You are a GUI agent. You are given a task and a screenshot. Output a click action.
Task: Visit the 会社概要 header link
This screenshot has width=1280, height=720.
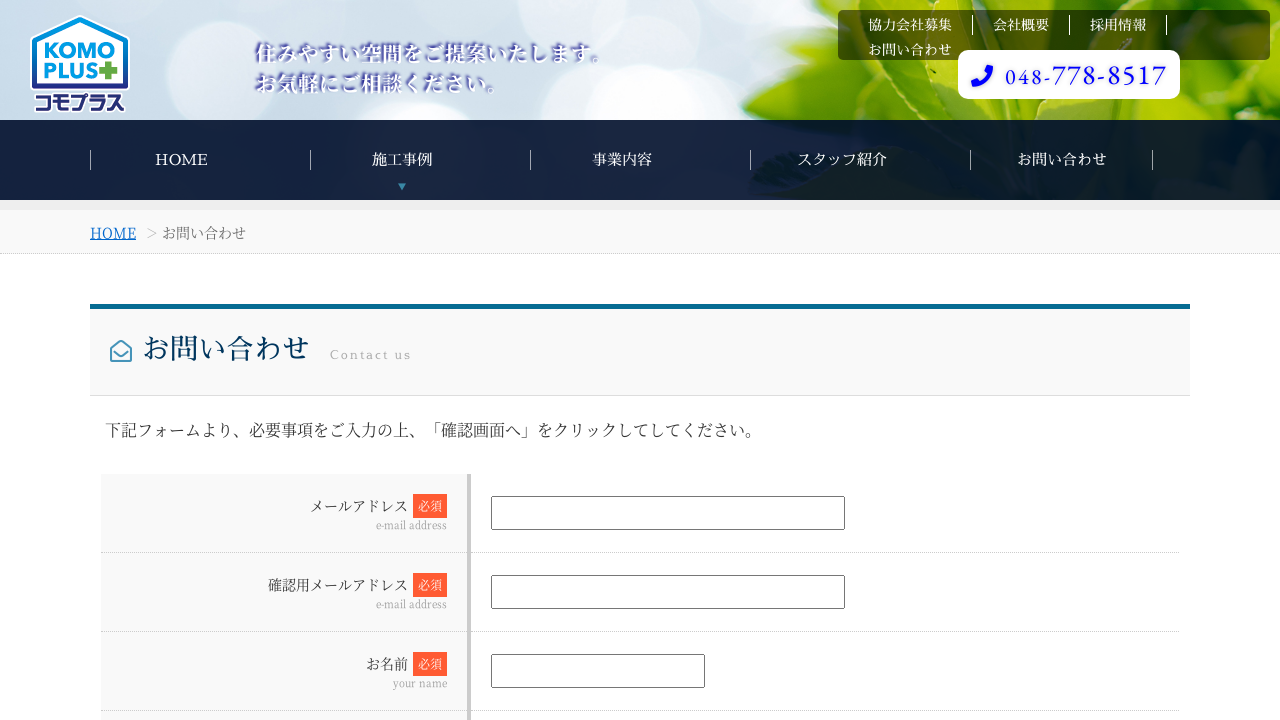pos(1021,25)
